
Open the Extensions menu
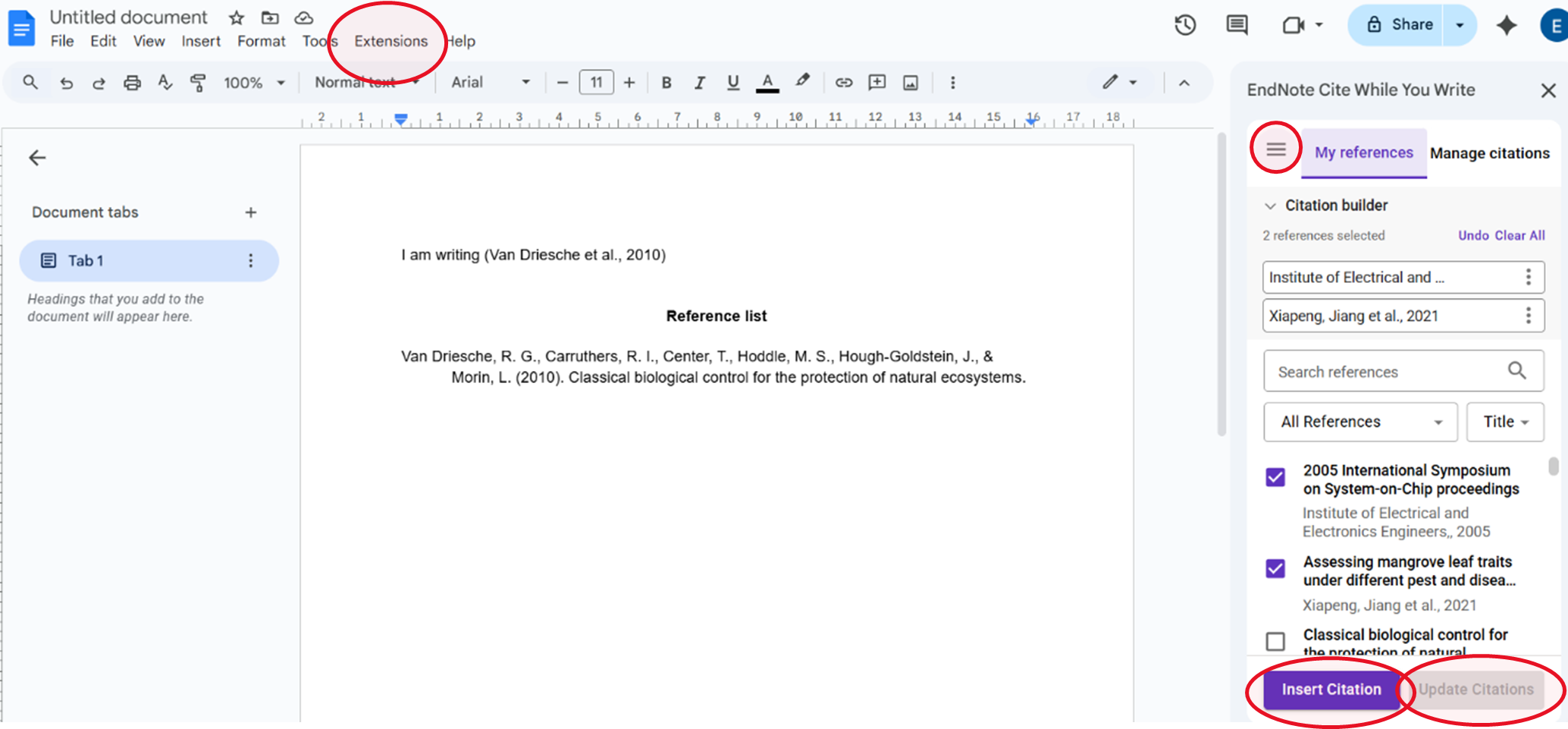(390, 41)
